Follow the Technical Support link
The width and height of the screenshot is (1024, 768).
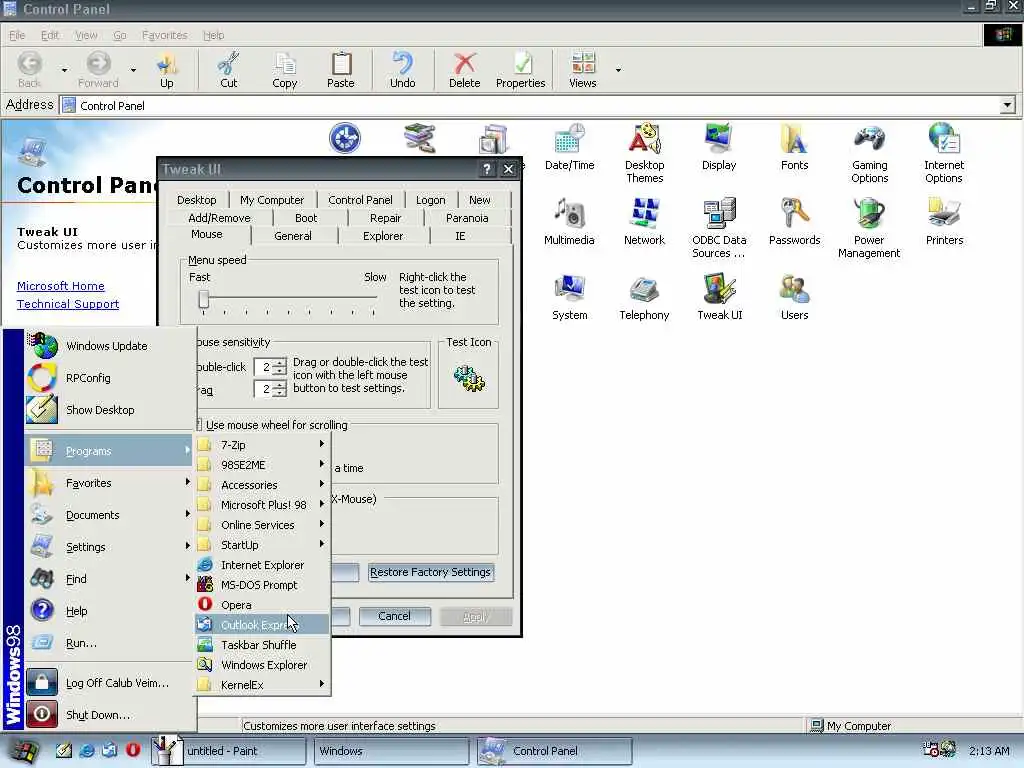pos(68,304)
